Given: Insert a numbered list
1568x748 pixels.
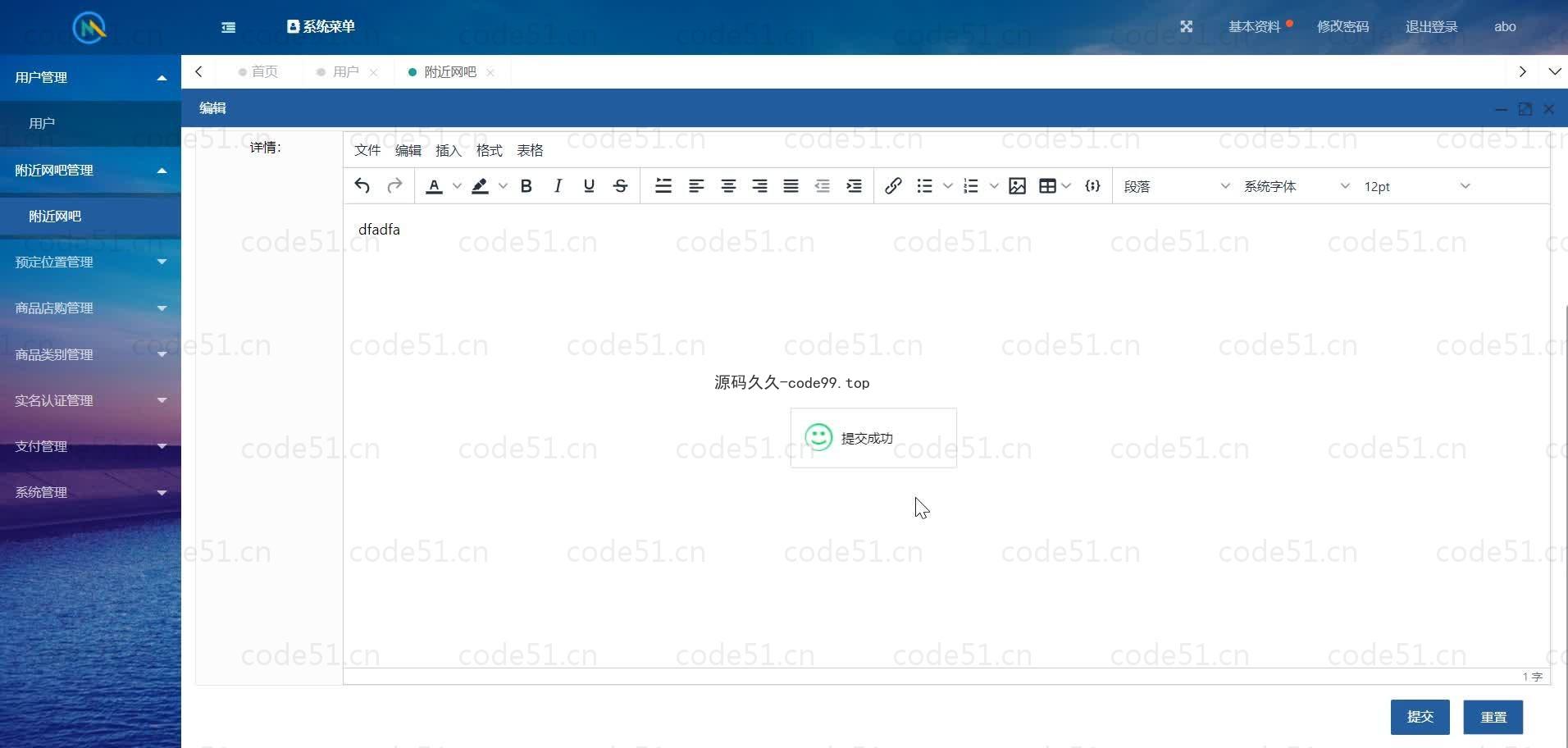Looking at the screenshot, I should (x=971, y=186).
